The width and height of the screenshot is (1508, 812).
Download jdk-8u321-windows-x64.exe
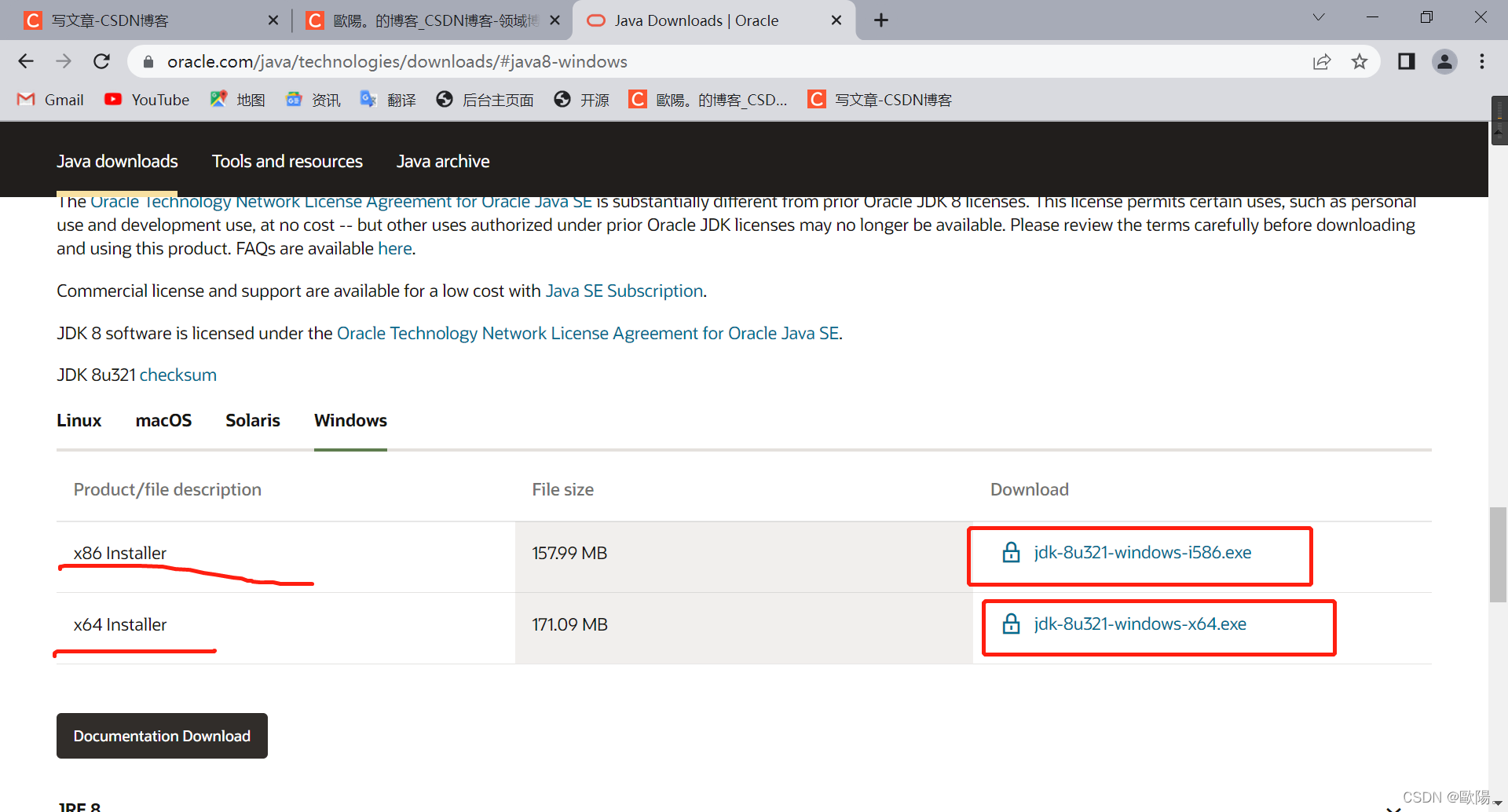[1140, 624]
